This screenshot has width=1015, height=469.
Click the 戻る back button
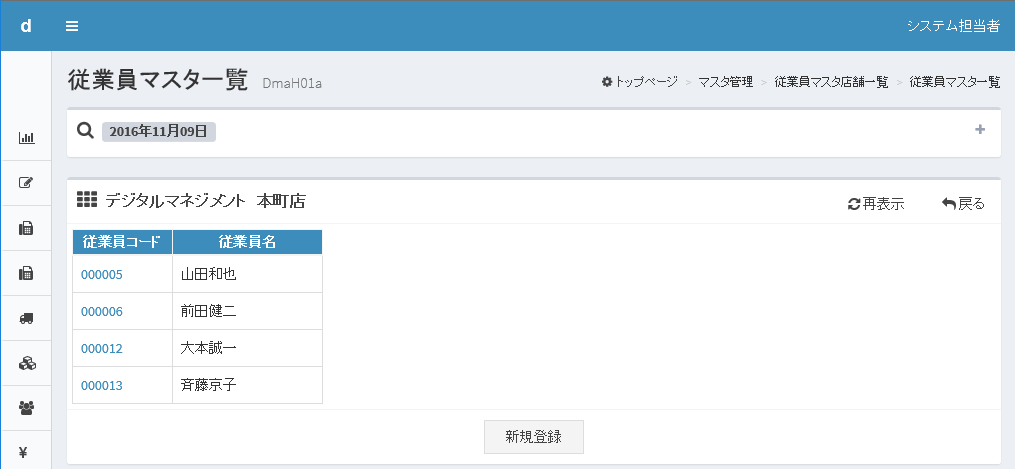click(963, 204)
